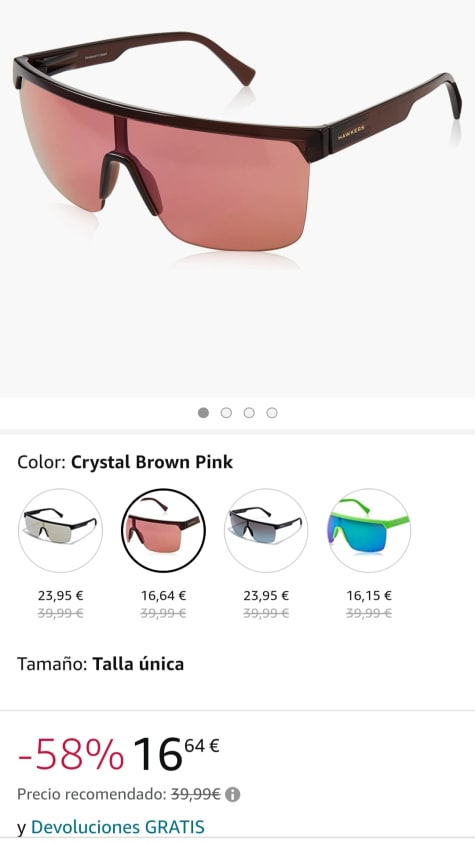Screen dimensions: 475x844
Task: Click the large 16,64 € current price
Action: [x=176, y=755]
